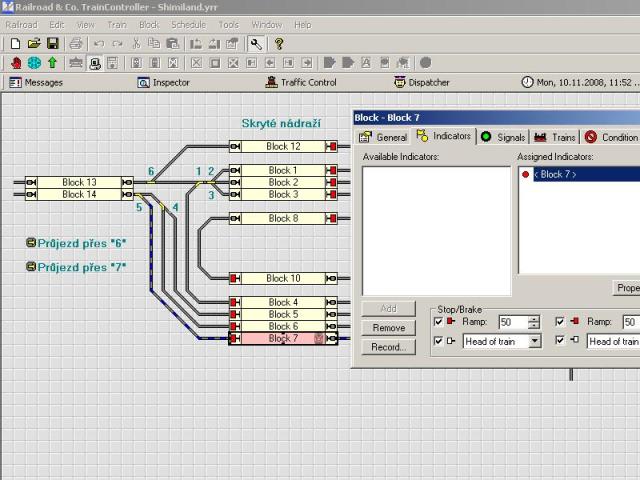The width and height of the screenshot is (640, 480).
Task: Increase the left Ramp value with up arrow
Action: click(x=534, y=319)
